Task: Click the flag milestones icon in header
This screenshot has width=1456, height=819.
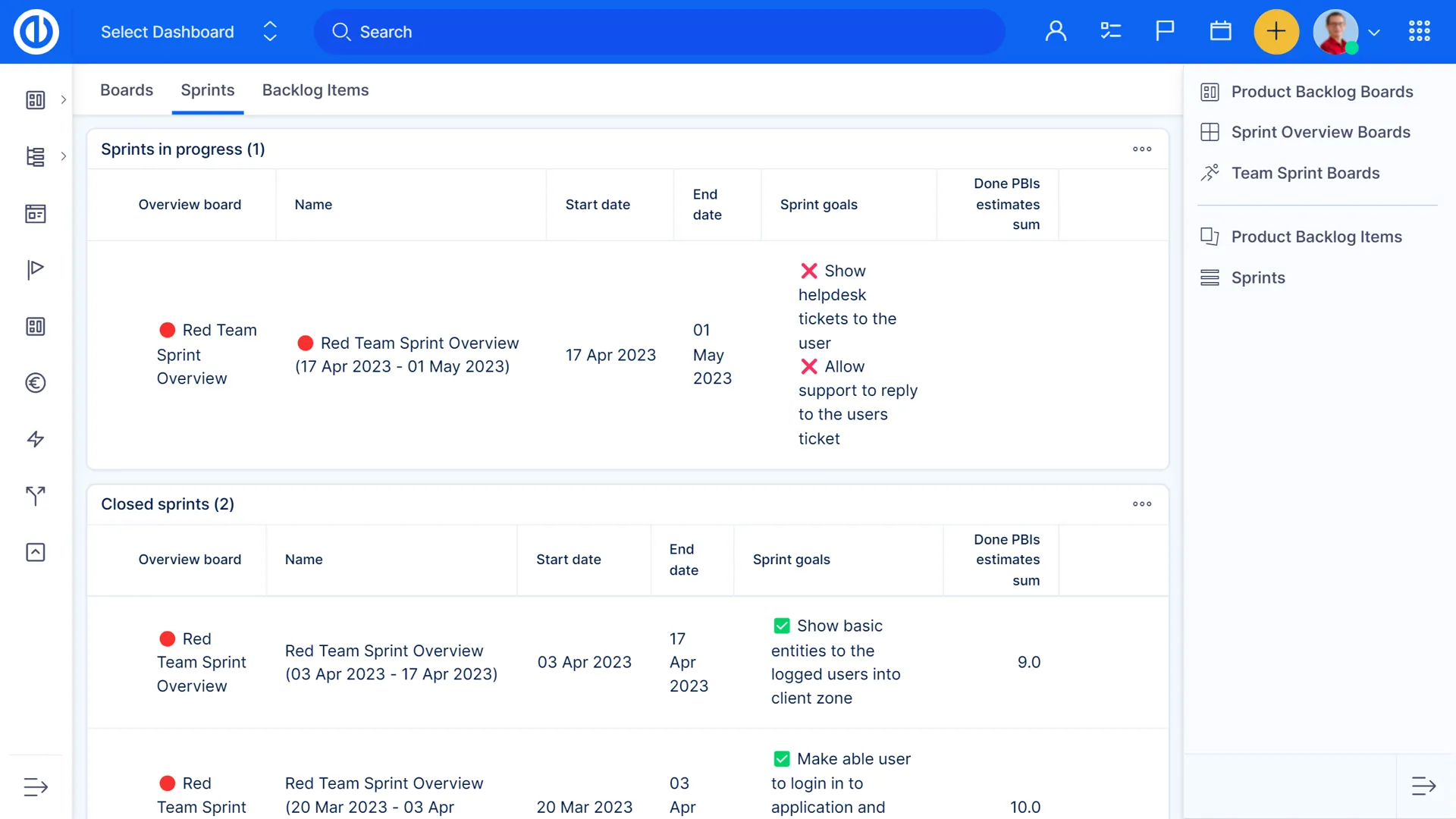Action: click(1165, 32)
